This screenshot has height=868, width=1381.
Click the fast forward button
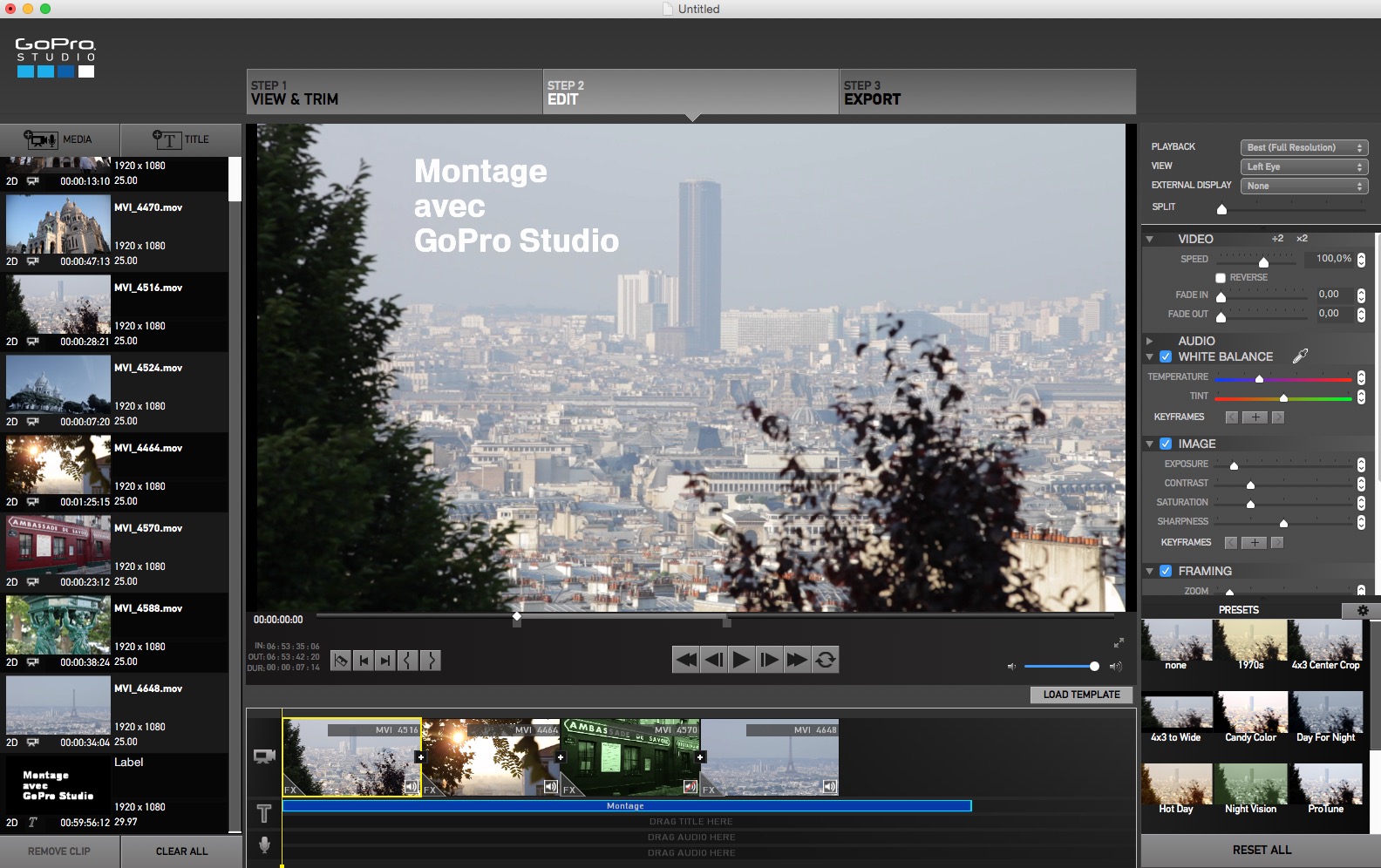tap(797, 660)
